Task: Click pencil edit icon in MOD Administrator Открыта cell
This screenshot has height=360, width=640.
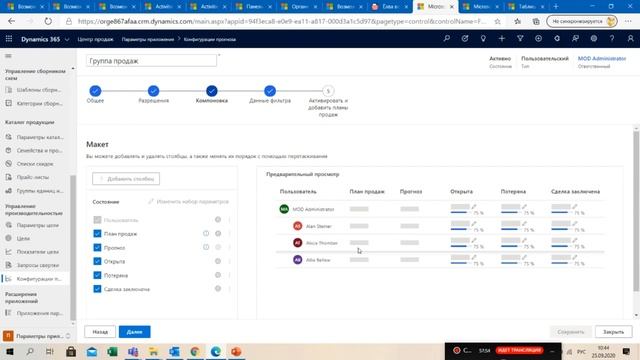Action: [x=474, y=207]
